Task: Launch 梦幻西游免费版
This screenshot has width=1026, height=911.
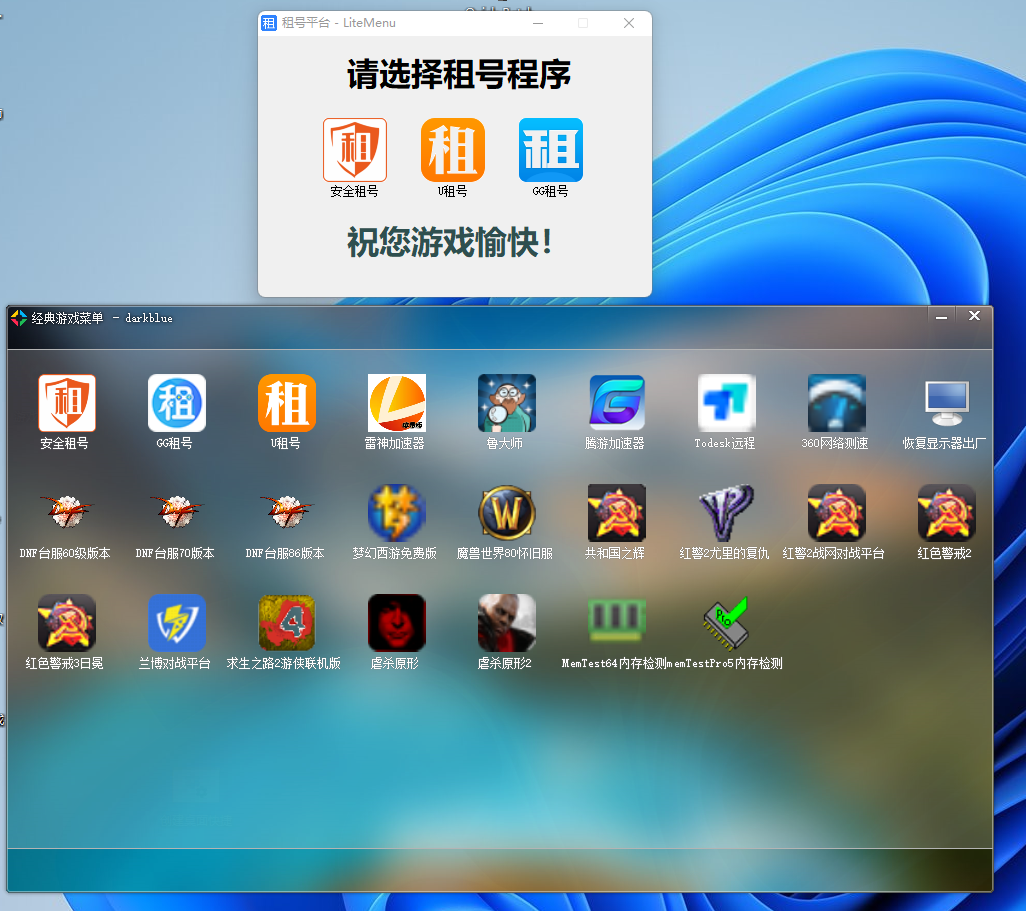Action: click(x=397, y=513)
